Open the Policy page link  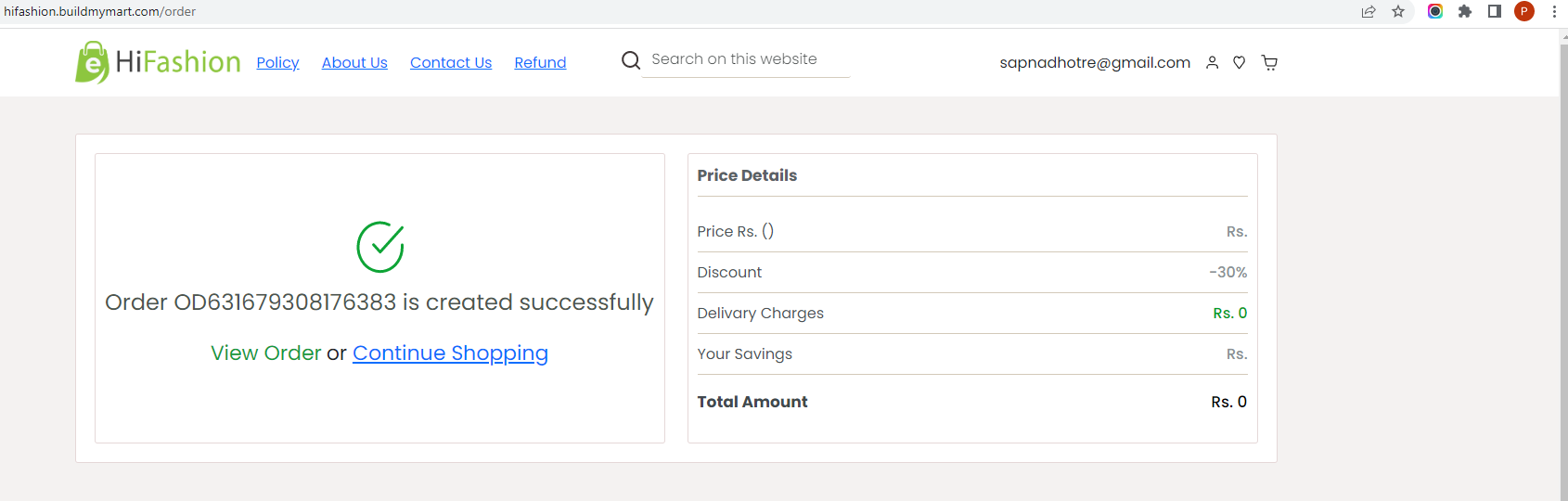coord(277,62)
